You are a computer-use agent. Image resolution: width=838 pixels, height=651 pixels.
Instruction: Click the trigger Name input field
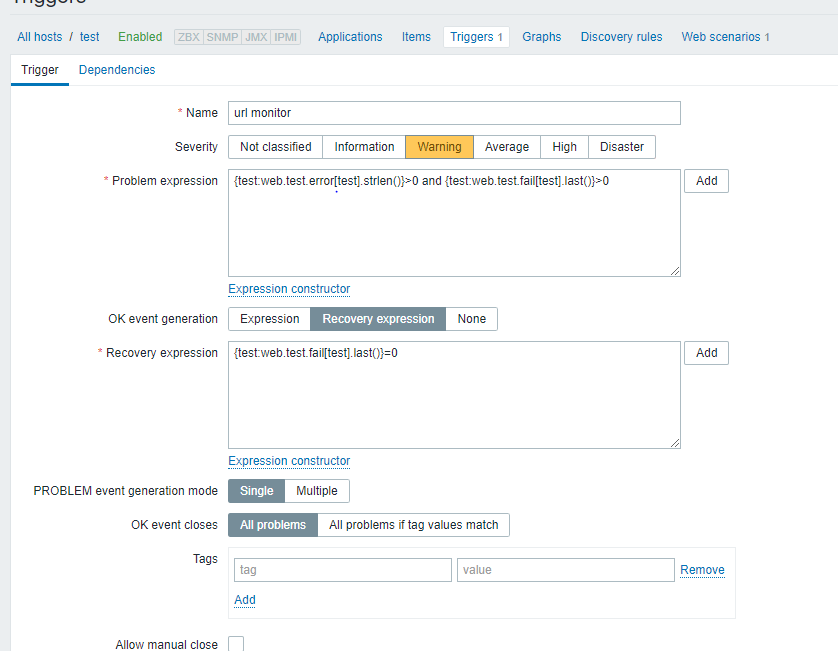coord(454,113)
